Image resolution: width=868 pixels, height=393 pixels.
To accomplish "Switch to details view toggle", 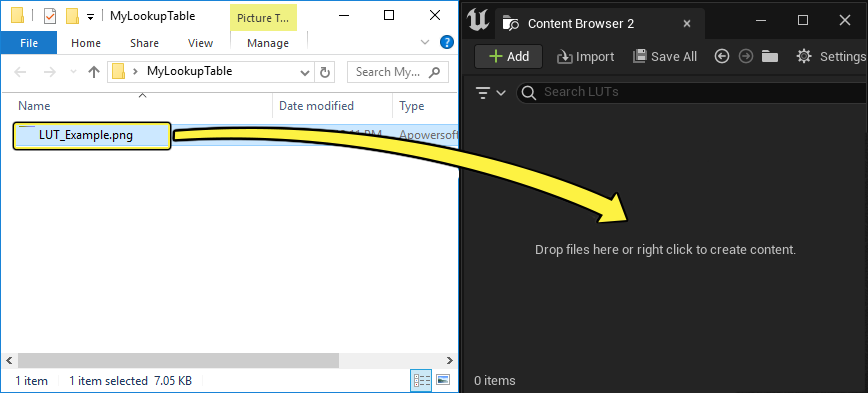I will point(422,380).
